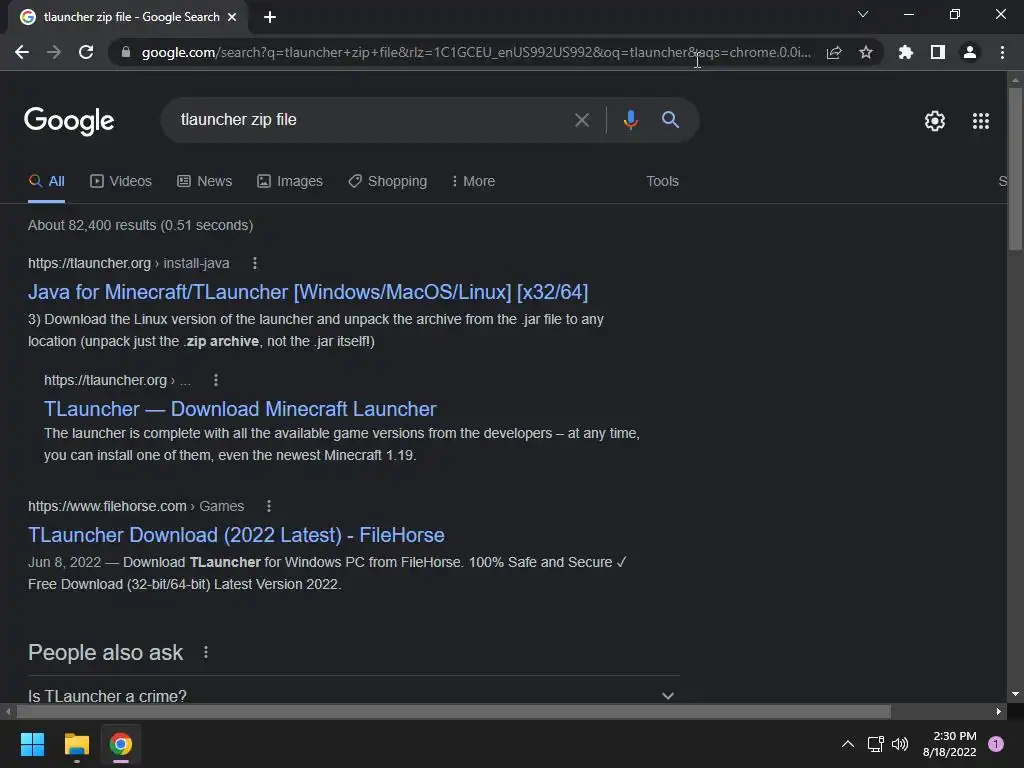Open the Chrome extensions puzzle menu
This screenshot has height=768, width=1024.
(x=906, y=52)
